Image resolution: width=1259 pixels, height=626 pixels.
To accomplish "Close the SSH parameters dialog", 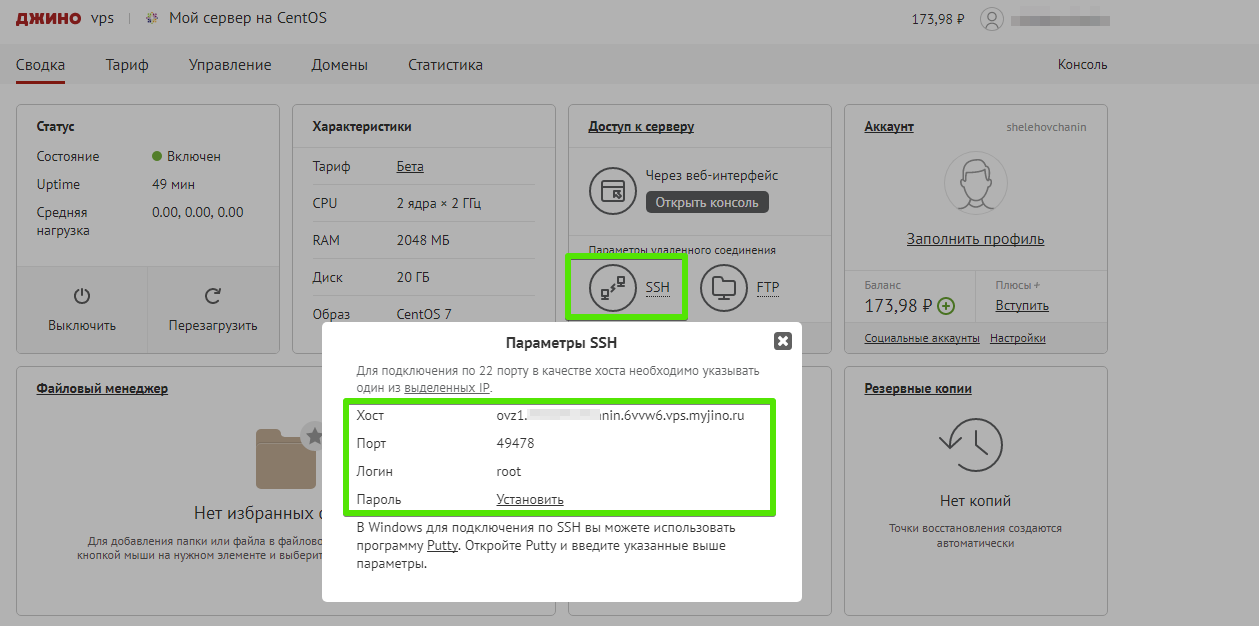I will tap(783, 341).
